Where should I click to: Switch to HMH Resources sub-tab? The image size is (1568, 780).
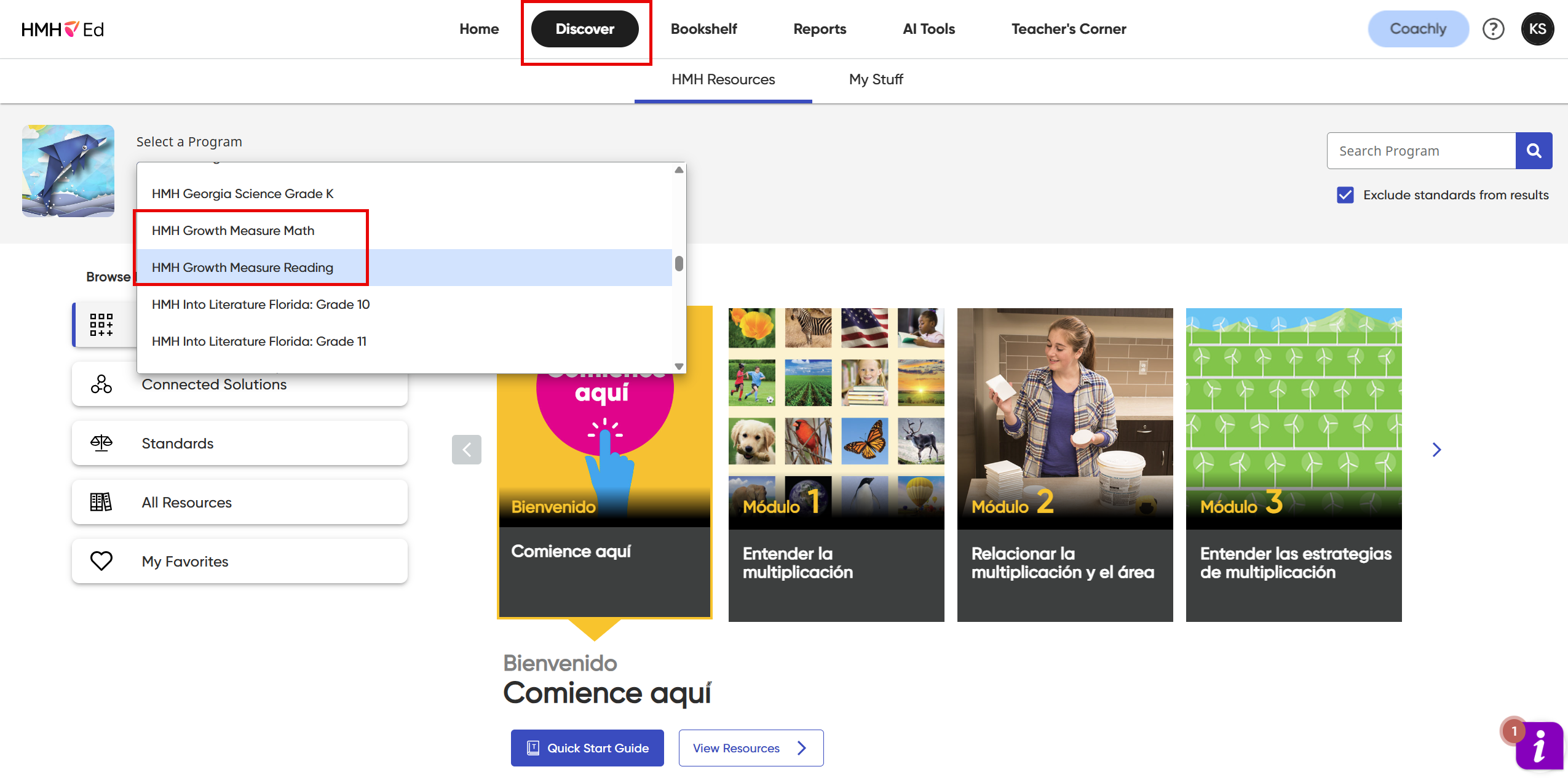[x=723, y=80]
